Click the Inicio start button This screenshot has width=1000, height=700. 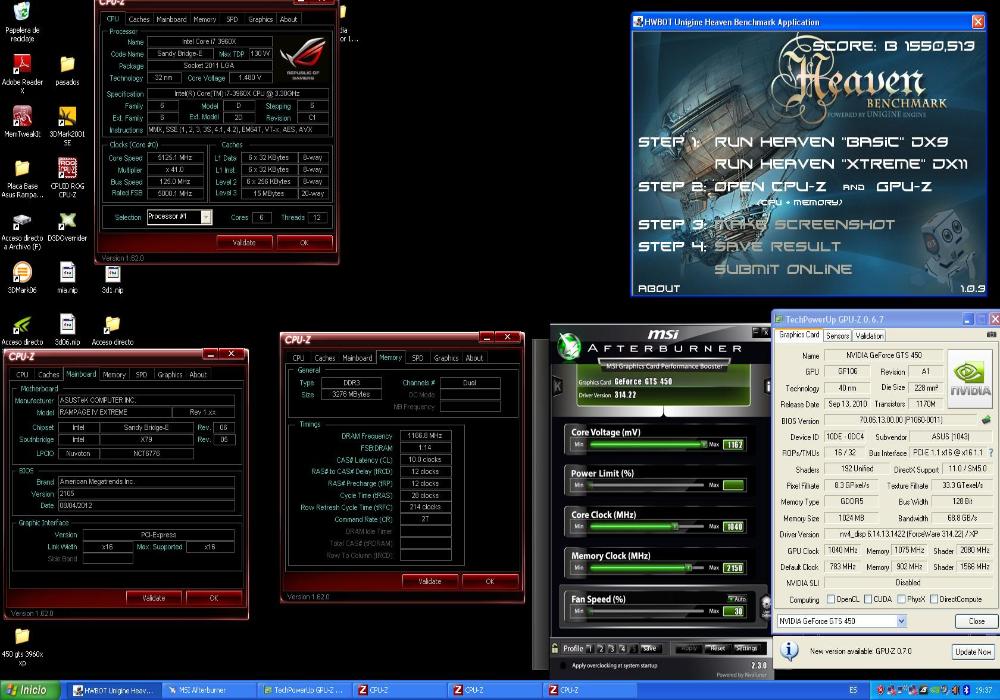coord(30,690)
